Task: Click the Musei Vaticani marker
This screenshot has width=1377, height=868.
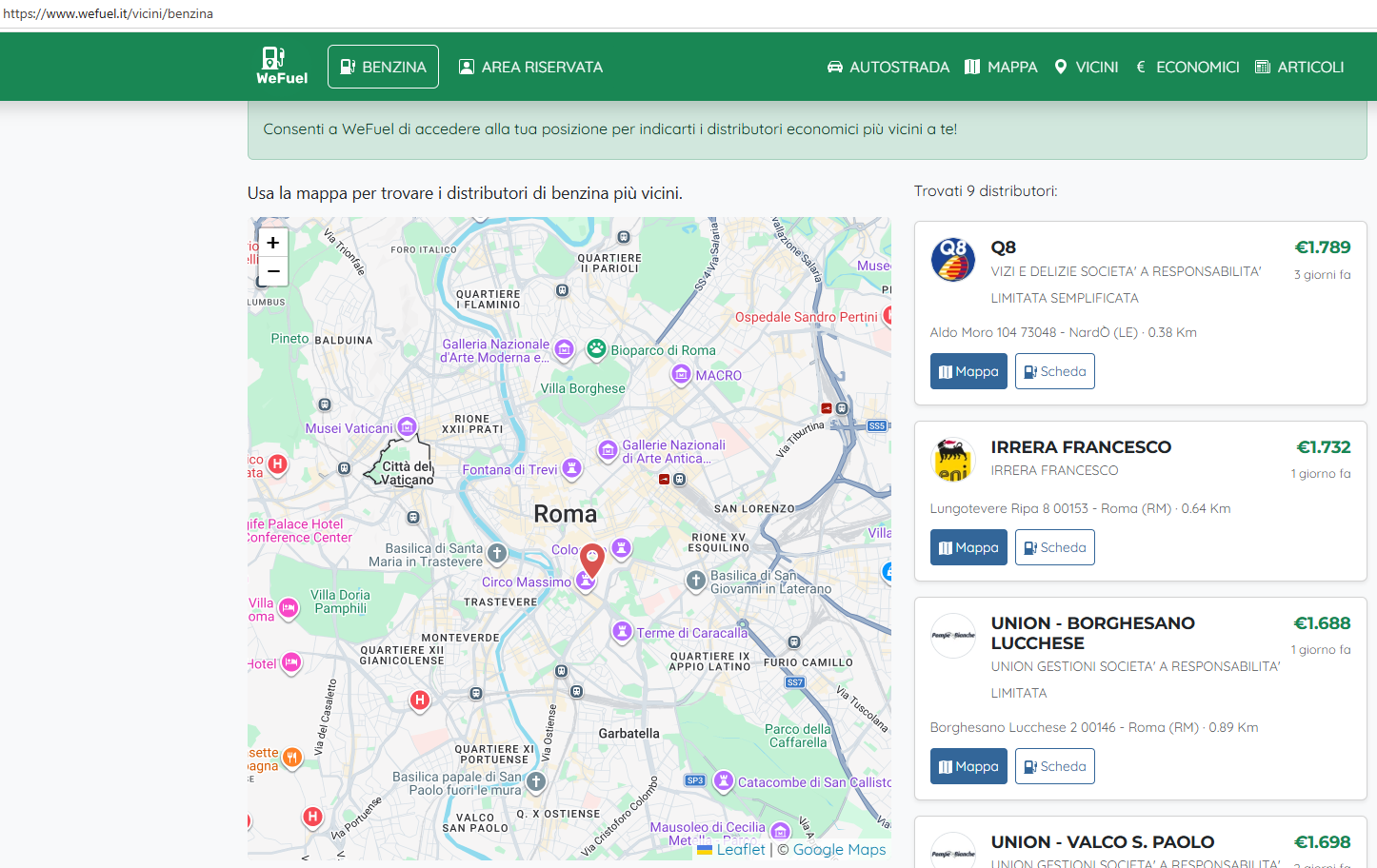Action: coord(407,426)
